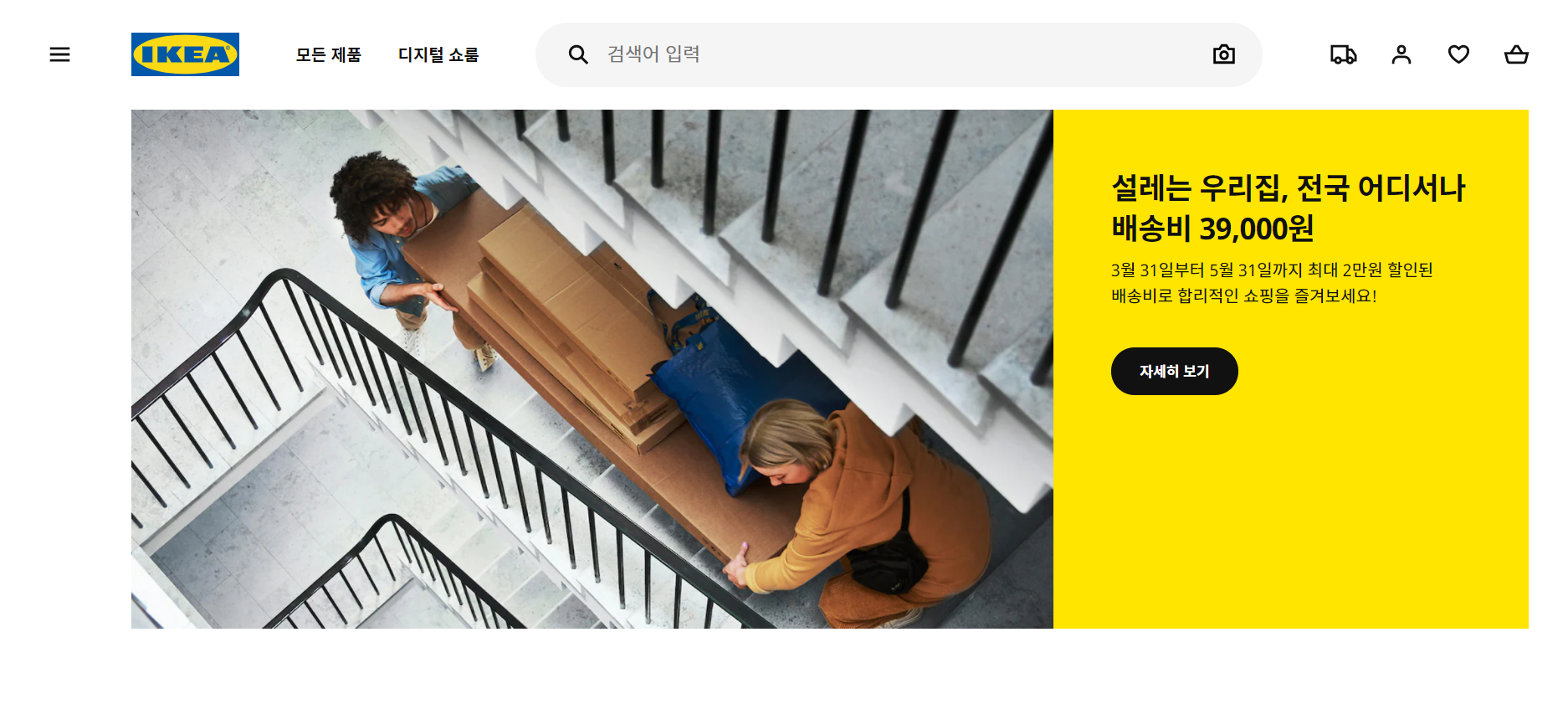Open the user account profile icon
Image resolution: width=1568 pixels, height=704 pixels.
click(x=1401, y=54)
